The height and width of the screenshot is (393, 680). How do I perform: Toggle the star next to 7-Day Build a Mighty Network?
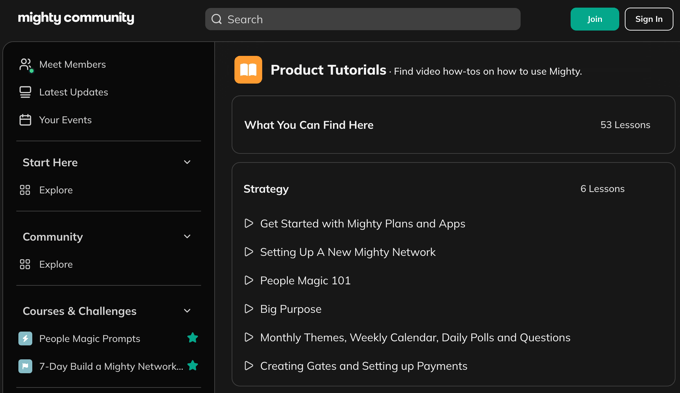[193, 366]
